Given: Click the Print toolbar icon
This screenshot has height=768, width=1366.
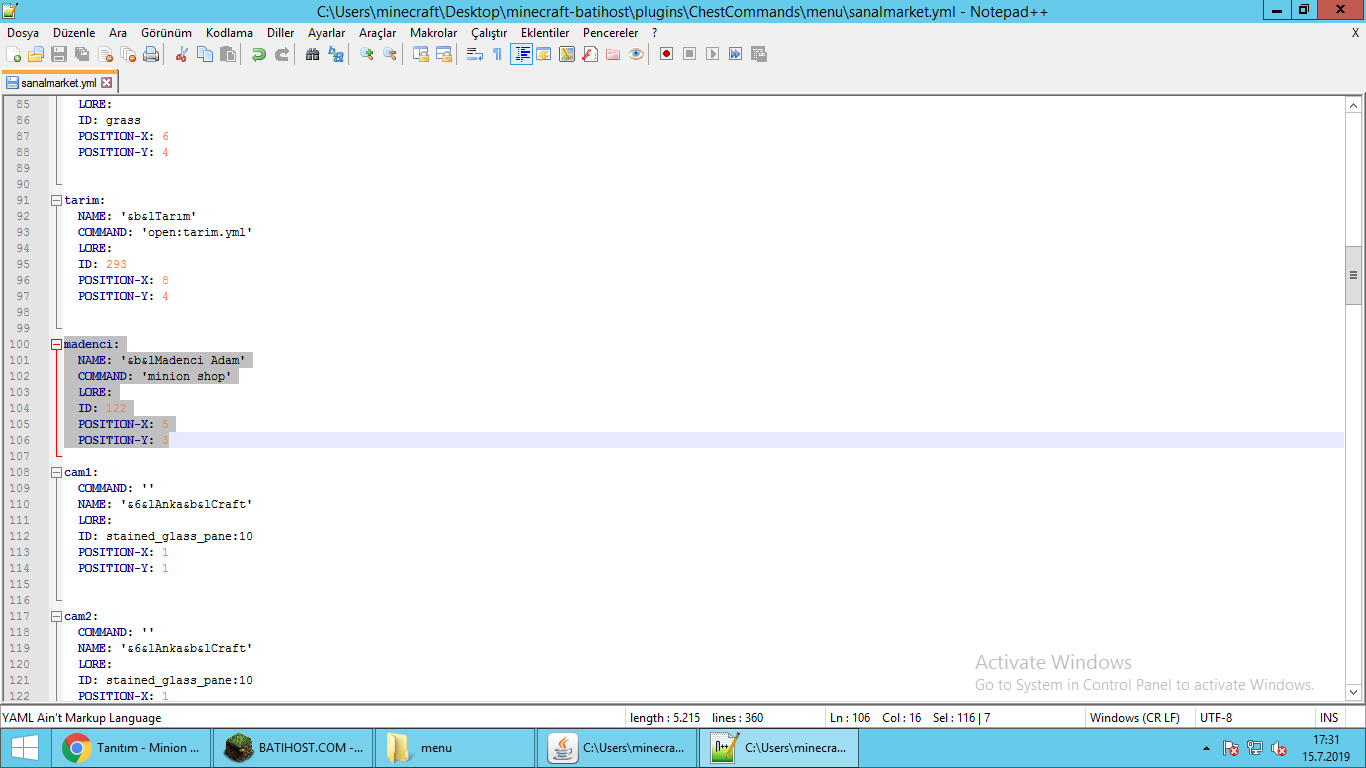Looking at the screenshot, I should (x=151, y=54).
